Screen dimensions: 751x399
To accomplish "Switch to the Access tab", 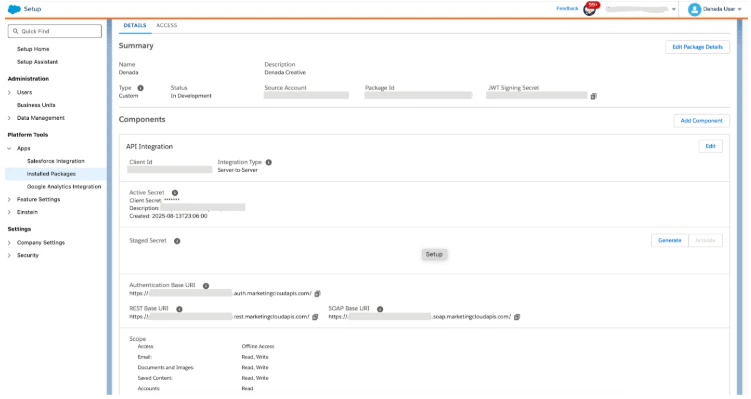I will click(167, 25).
